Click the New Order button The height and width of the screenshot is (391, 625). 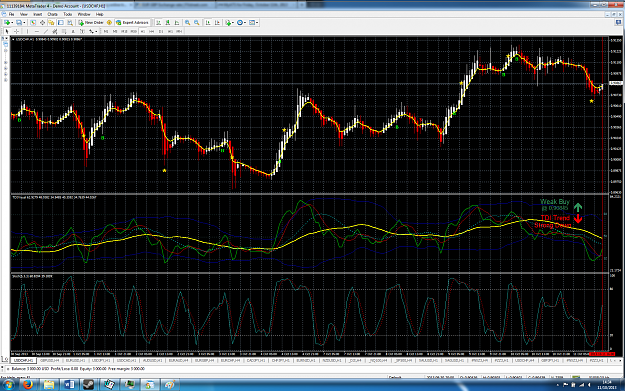[91, 23]
